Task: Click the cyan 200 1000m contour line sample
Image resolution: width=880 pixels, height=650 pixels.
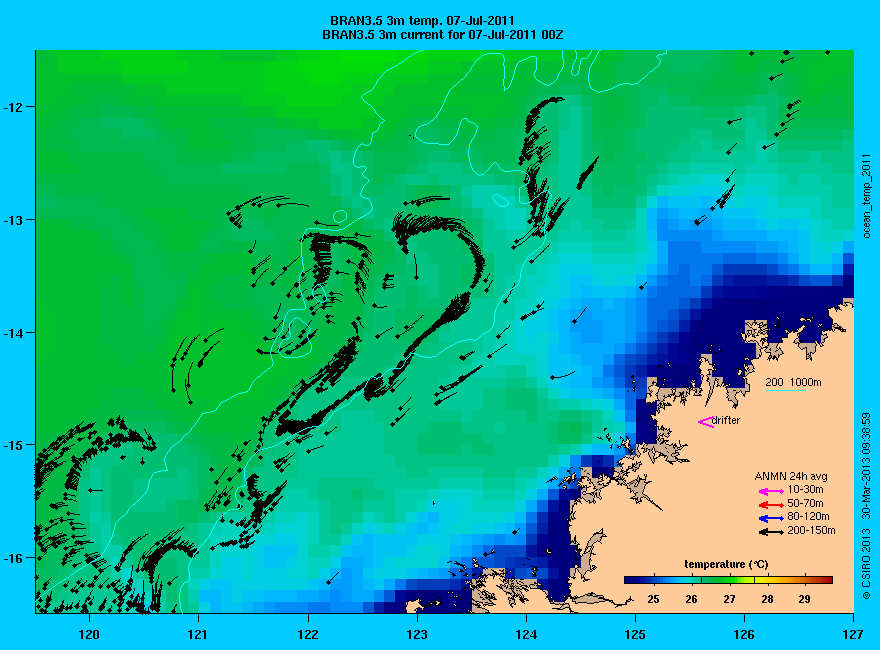Action: 786,390
